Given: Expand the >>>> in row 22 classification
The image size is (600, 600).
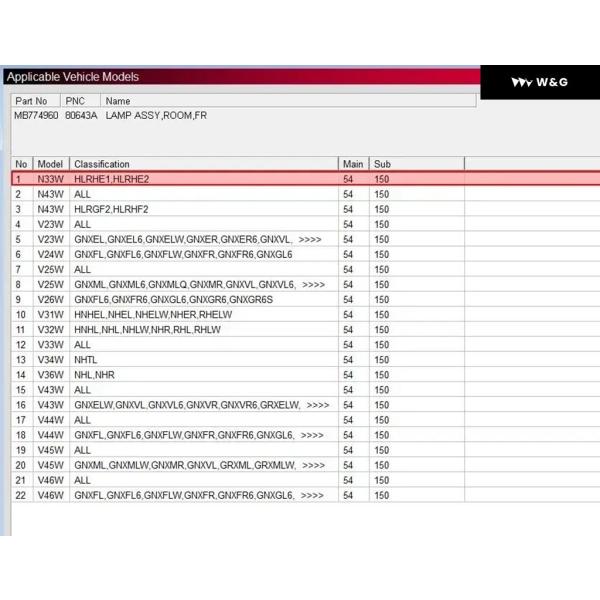Looking at the screenshot, I should pyautogui.click(x=311, y=495).
